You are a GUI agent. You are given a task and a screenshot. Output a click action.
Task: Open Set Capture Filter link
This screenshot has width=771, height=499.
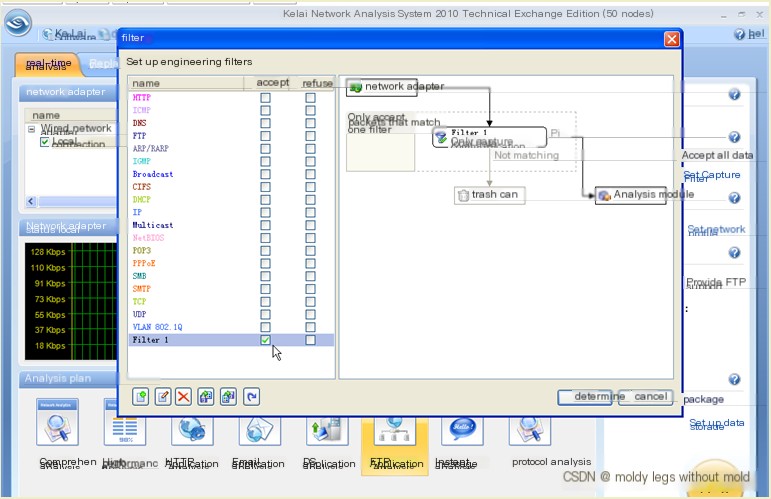712,176
